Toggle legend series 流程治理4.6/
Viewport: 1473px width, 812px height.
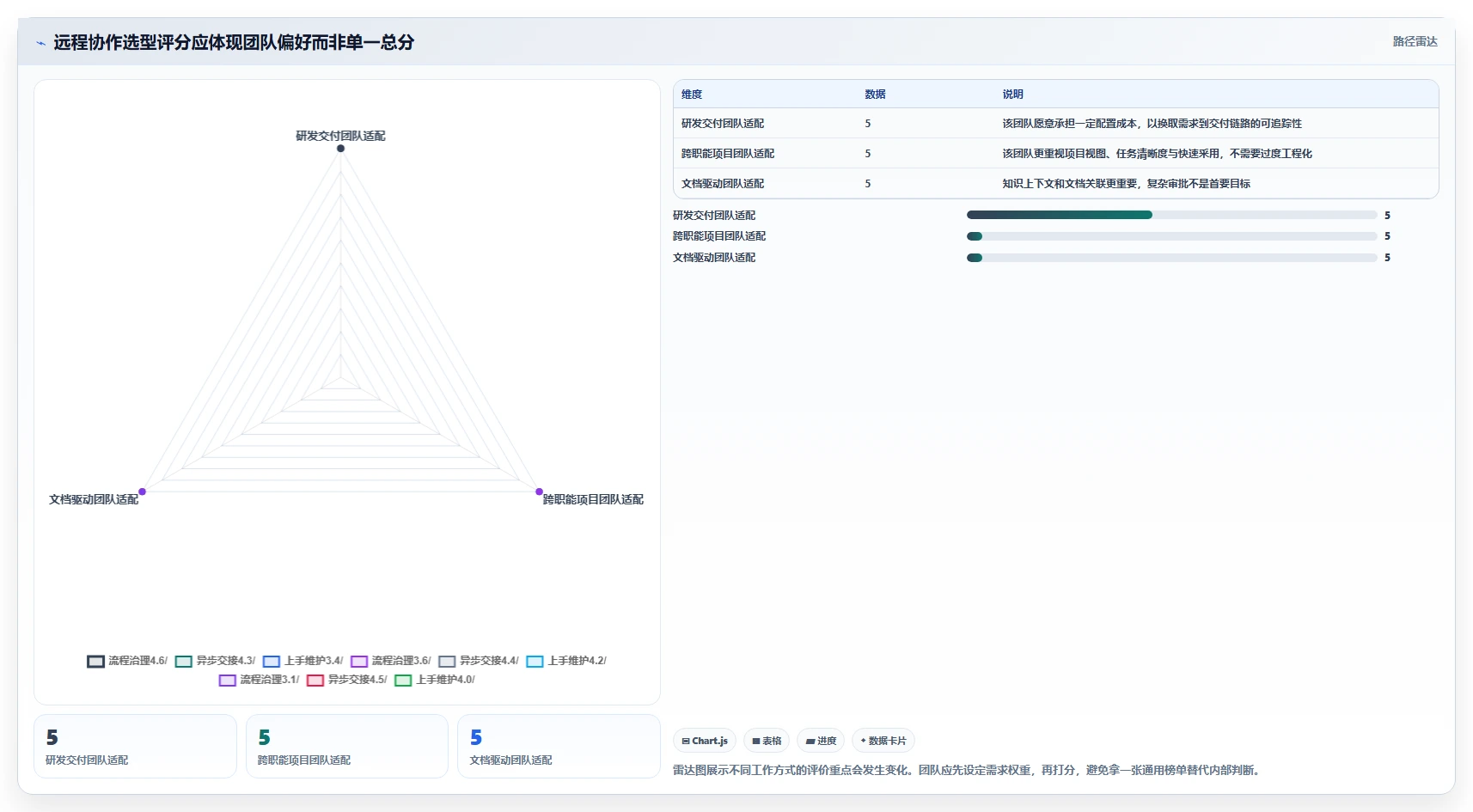click(x=127, y=661)
